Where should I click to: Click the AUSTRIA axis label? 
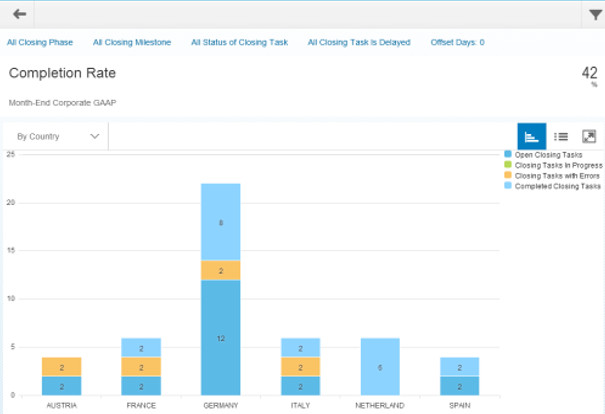[61, 406]
